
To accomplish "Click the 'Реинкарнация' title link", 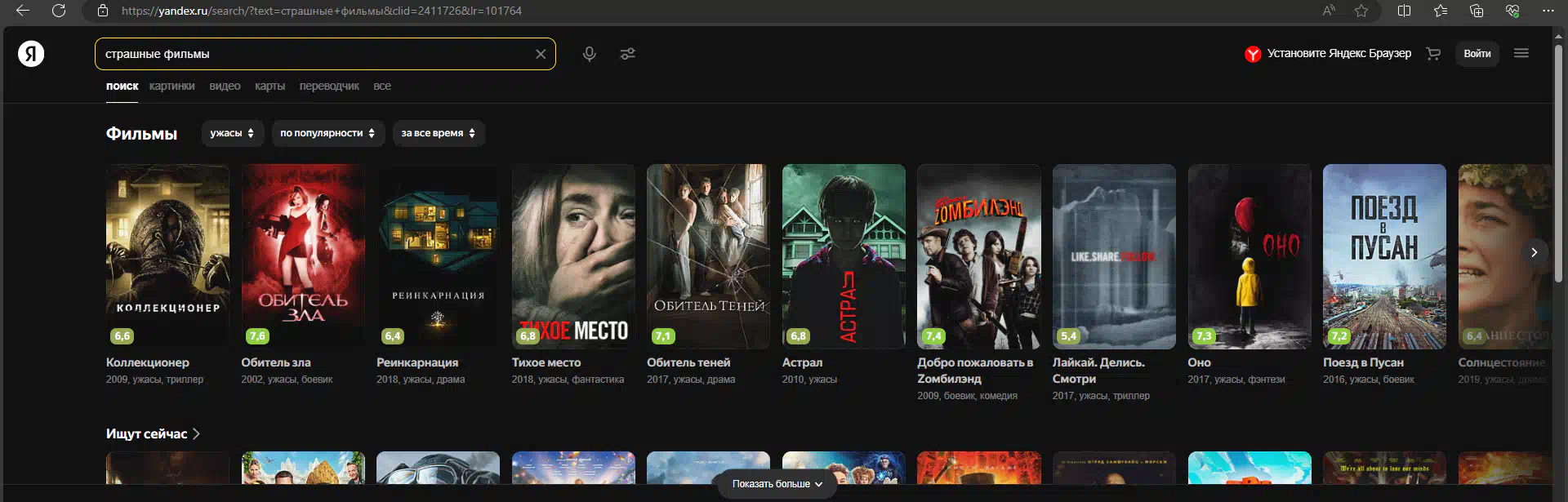I will pyautogui.click(x=417, y=362).
